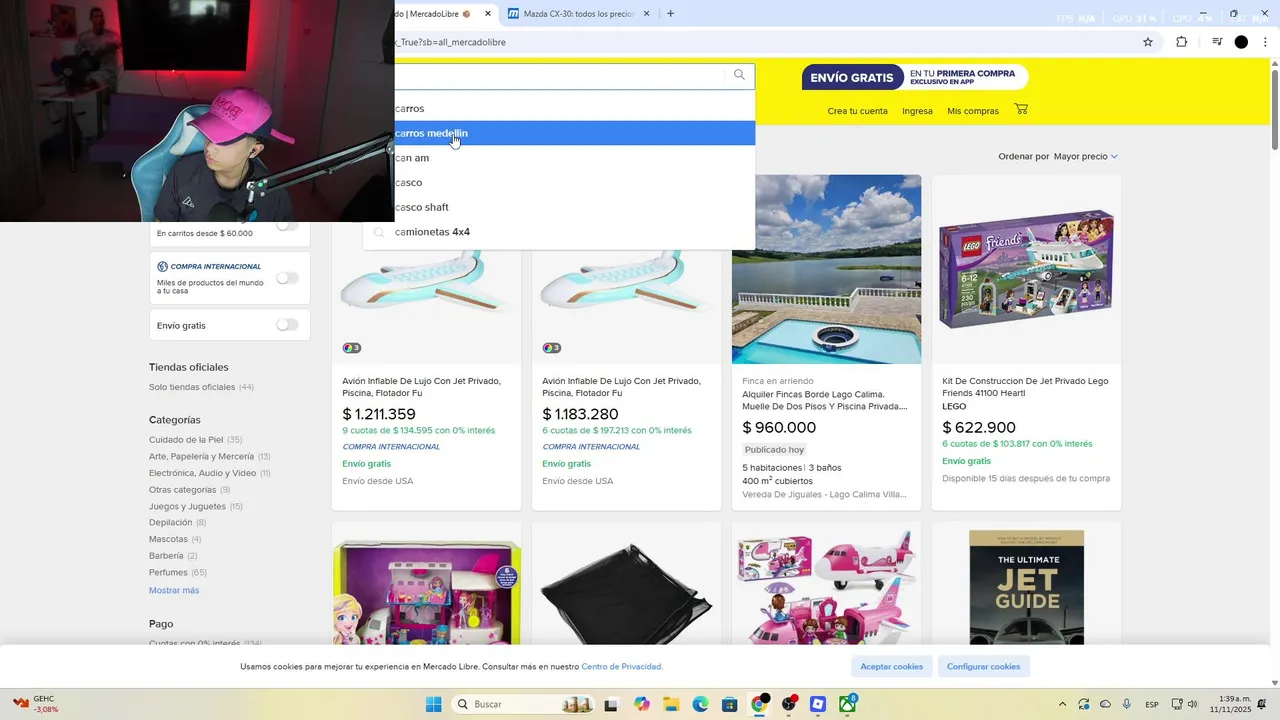Image resolution: width=1280 pixels, height=720 pixels.
Task: Filter by 'Juegos y Juguetes' category
Action: click(187, 506)
